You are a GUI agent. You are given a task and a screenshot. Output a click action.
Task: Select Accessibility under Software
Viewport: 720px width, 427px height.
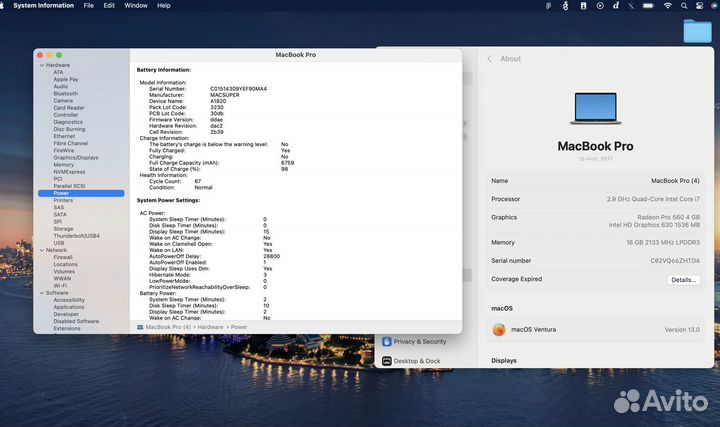[x=69, y=300]
